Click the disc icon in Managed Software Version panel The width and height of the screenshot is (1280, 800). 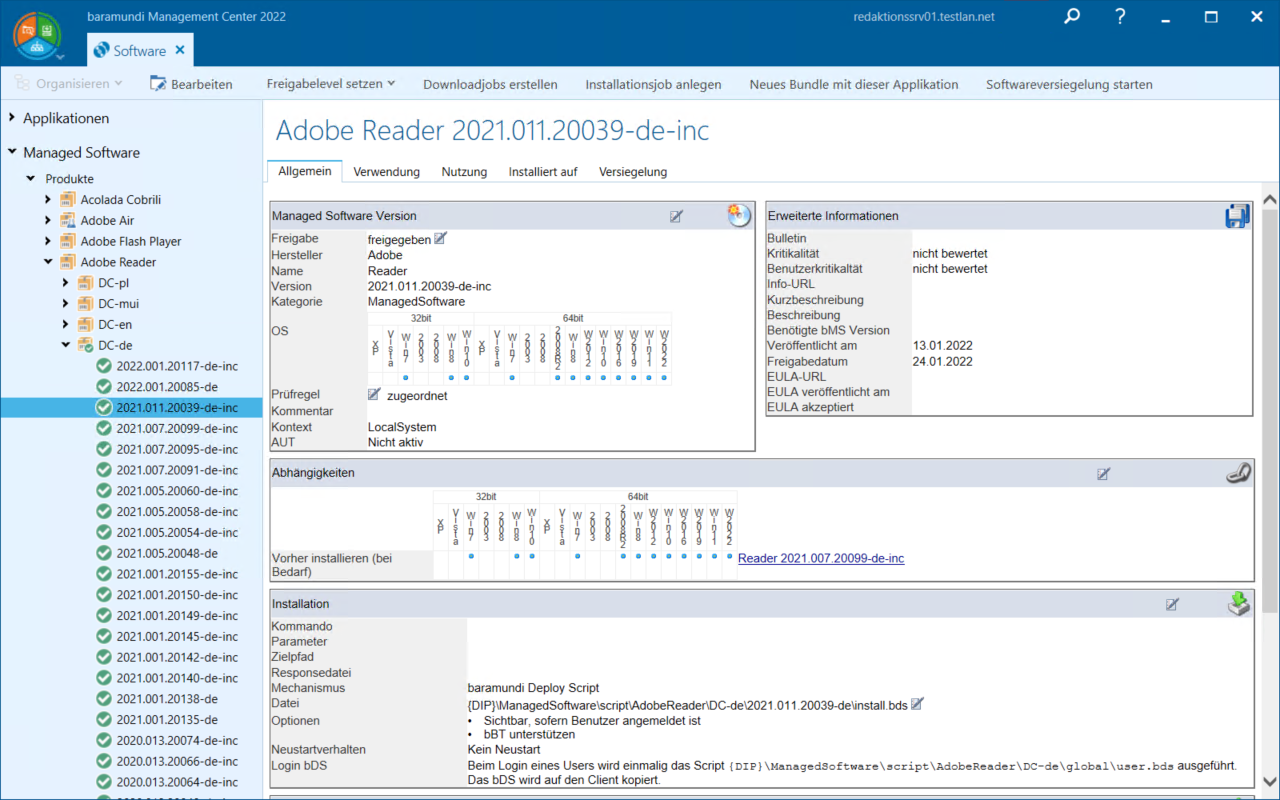[x=738, y=215]
